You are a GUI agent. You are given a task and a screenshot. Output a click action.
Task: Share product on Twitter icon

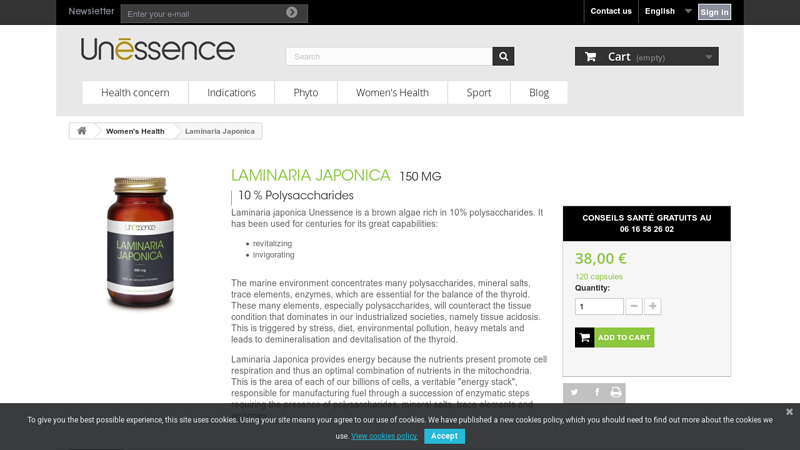[x=574, y=392]
